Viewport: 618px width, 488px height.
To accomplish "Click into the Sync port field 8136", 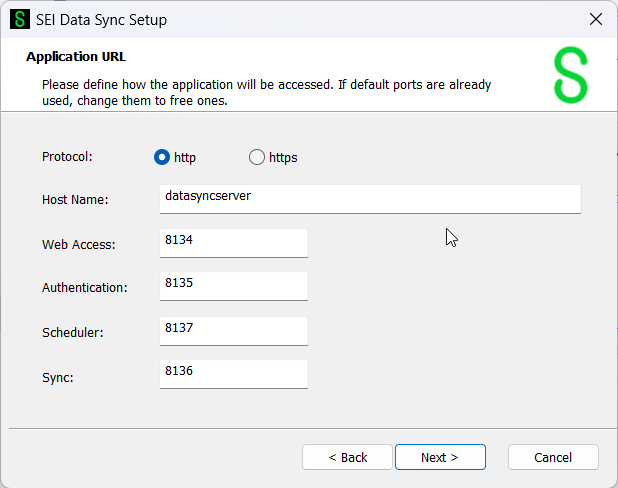I will pyautogui.click(x=233, y=373).
